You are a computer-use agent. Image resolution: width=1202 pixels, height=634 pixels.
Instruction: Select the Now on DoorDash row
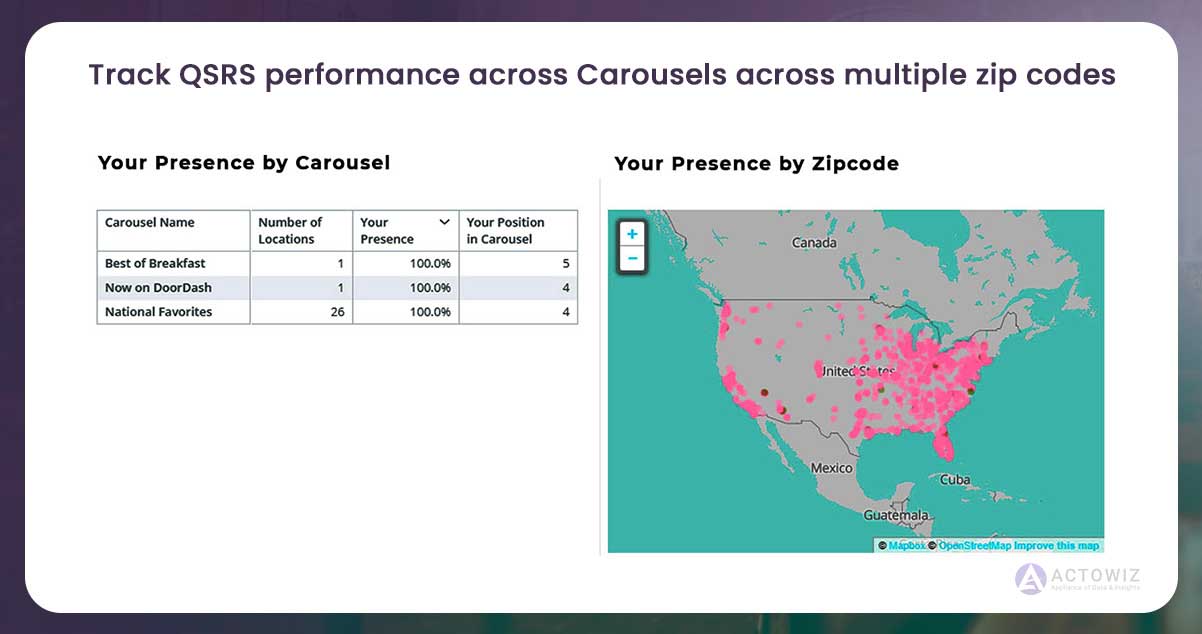(337, 287)
